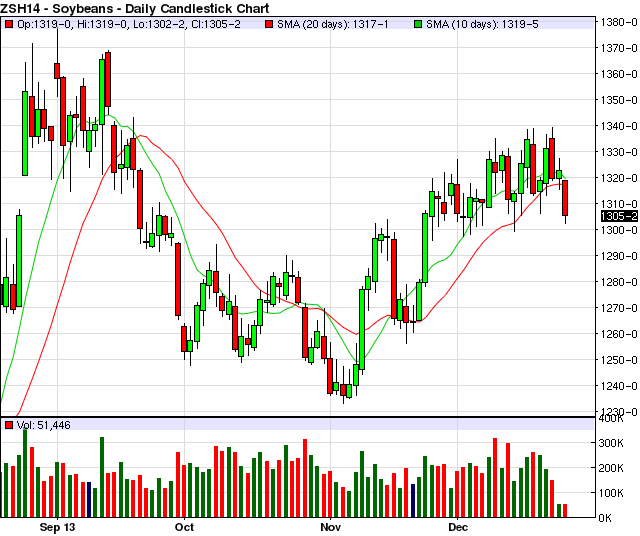Click the Dec date axis label
Screen dimensions: 640x536
coord(458,527)
